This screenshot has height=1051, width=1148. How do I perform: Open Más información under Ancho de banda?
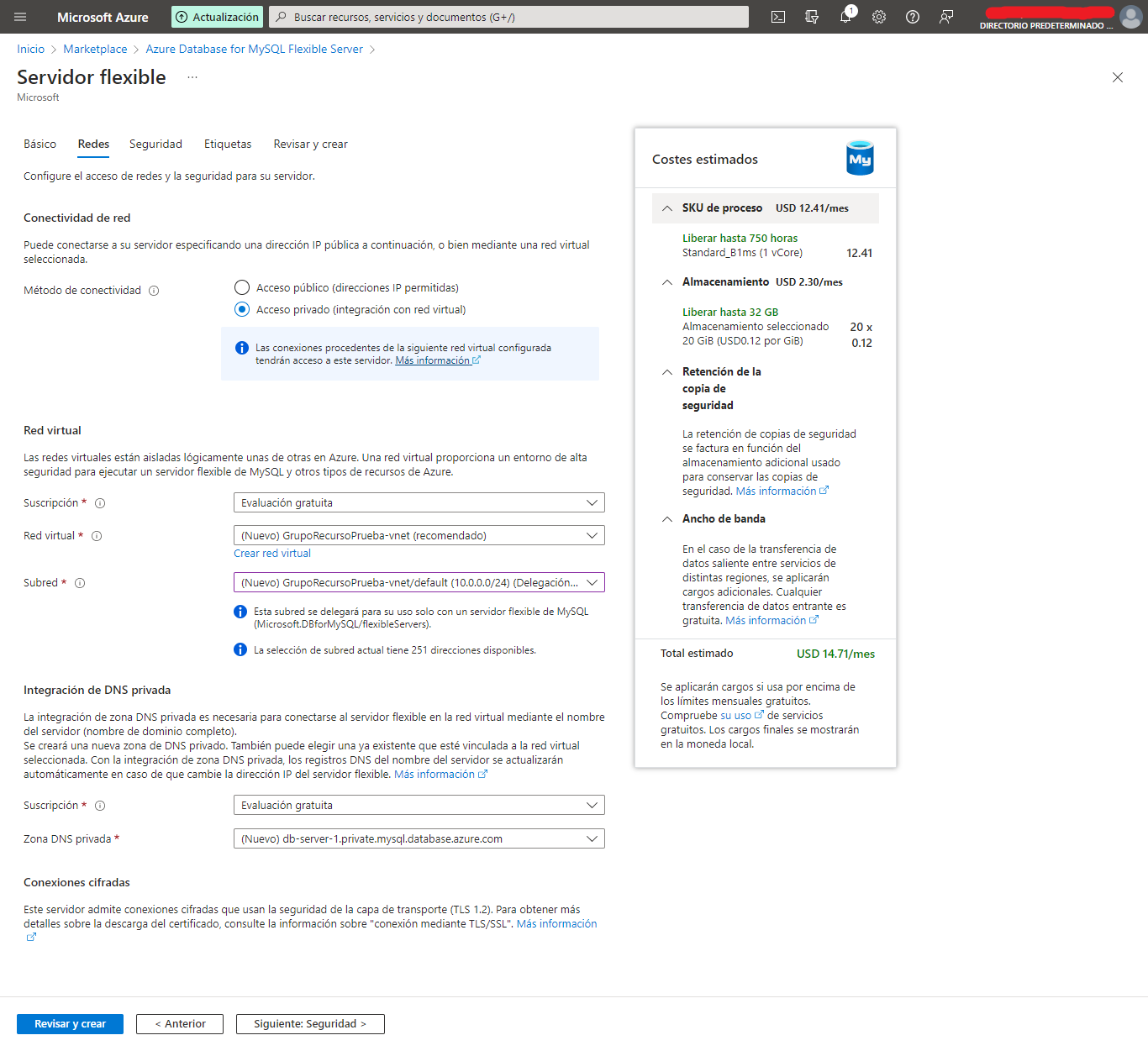771,621
